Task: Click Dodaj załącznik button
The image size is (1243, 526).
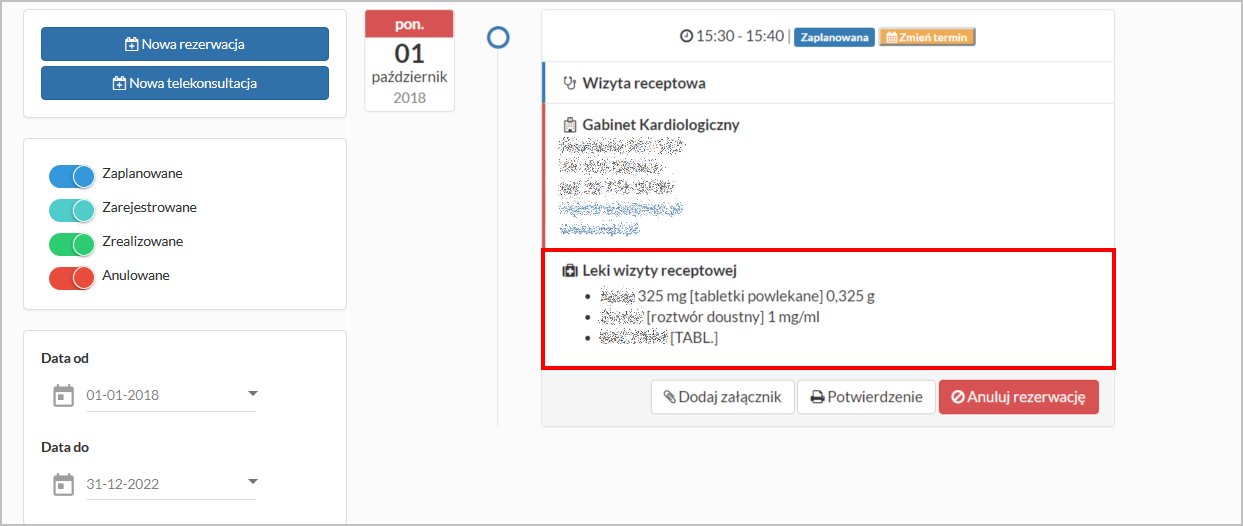Action: (x=723, y=397)
